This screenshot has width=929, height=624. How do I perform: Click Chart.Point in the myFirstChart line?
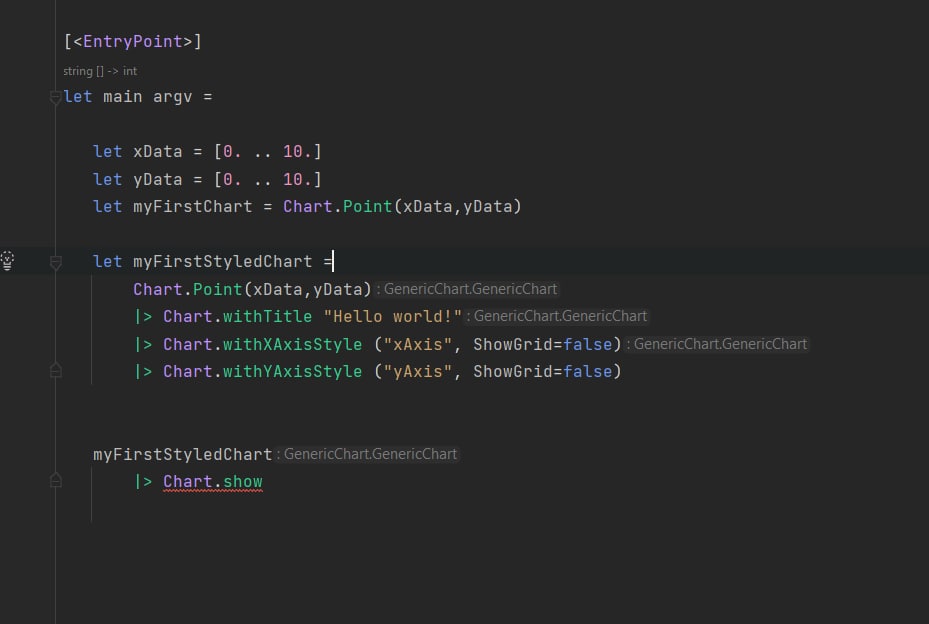click(338, 207)
